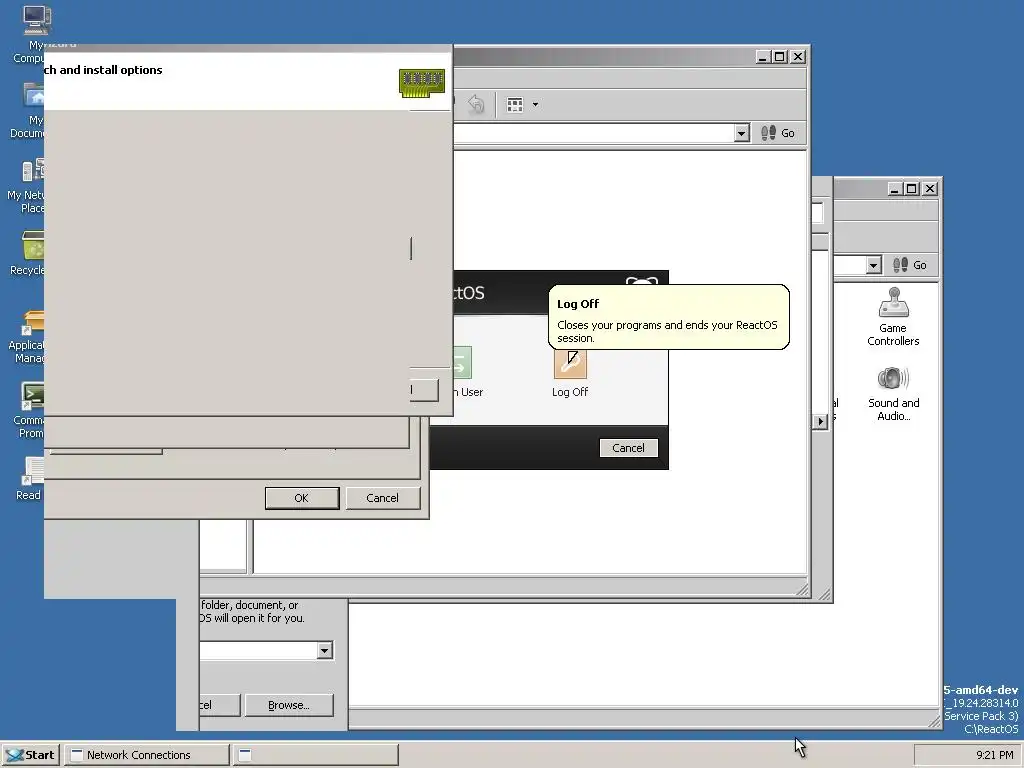Click the 9:21 PM system clock

(x=994, y=755)
